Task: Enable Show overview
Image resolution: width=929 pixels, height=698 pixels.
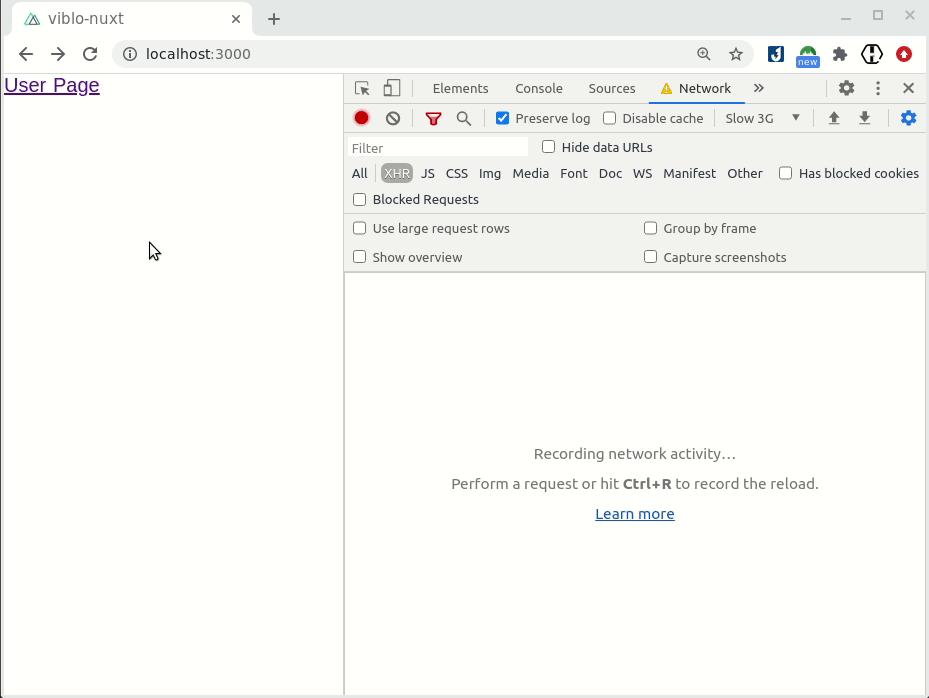Action: point(359,257)
